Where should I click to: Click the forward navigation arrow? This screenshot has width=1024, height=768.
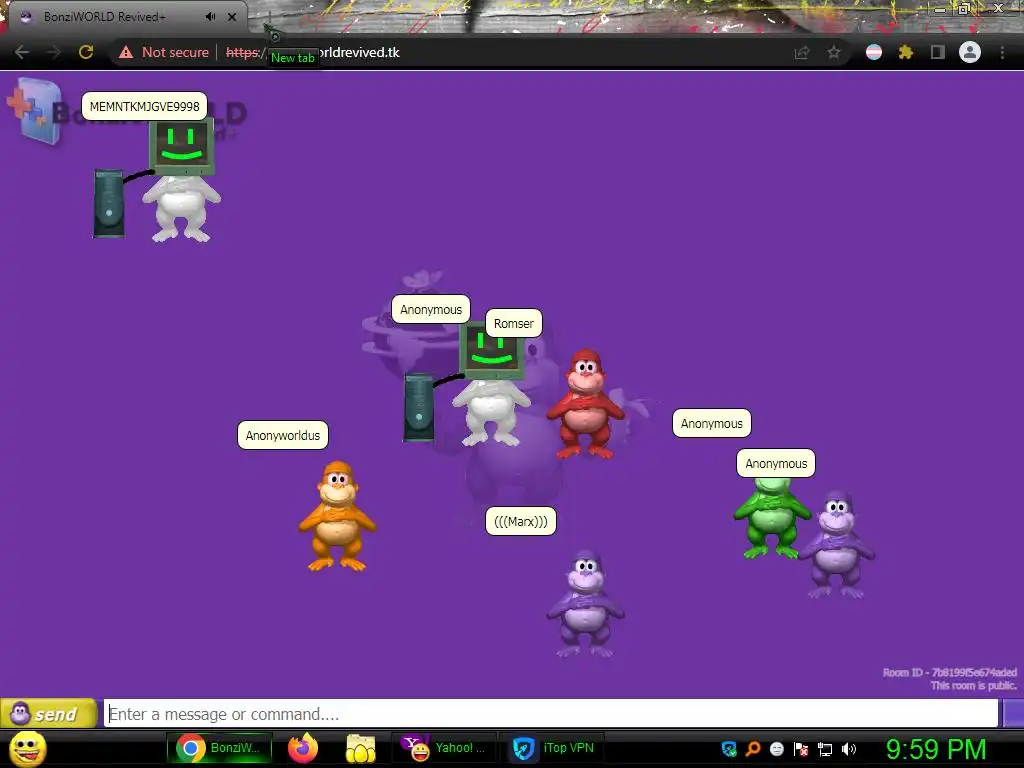click(54, 52)
